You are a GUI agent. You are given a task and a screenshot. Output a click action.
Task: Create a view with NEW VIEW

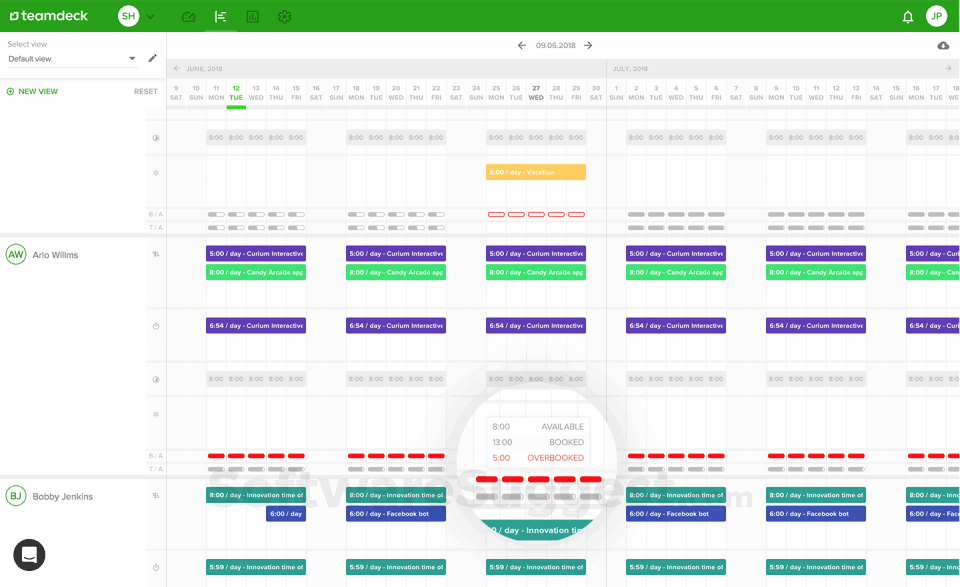[x=32, y=91]
